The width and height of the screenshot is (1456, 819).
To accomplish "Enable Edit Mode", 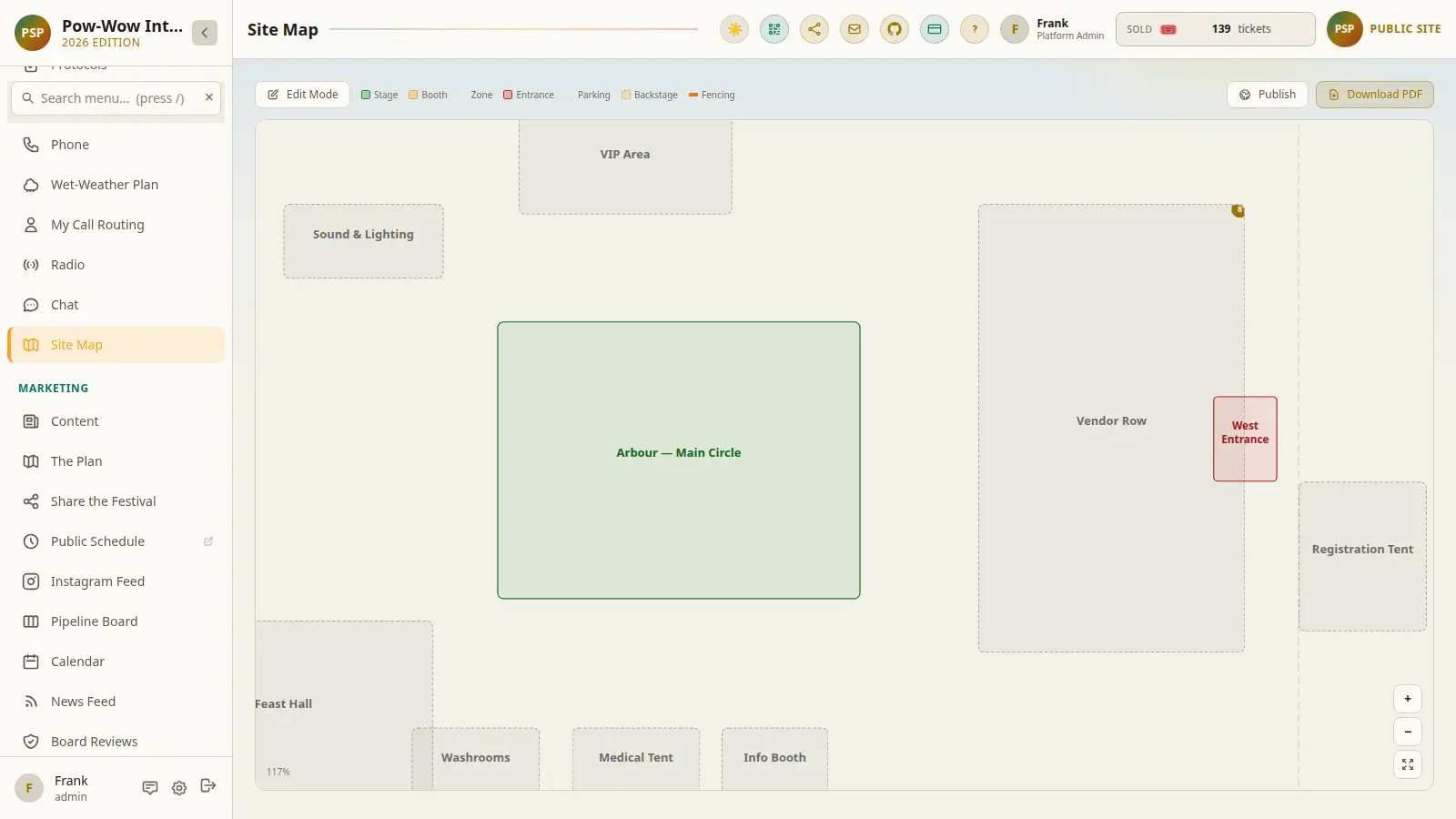I will [x=303, y=95].
